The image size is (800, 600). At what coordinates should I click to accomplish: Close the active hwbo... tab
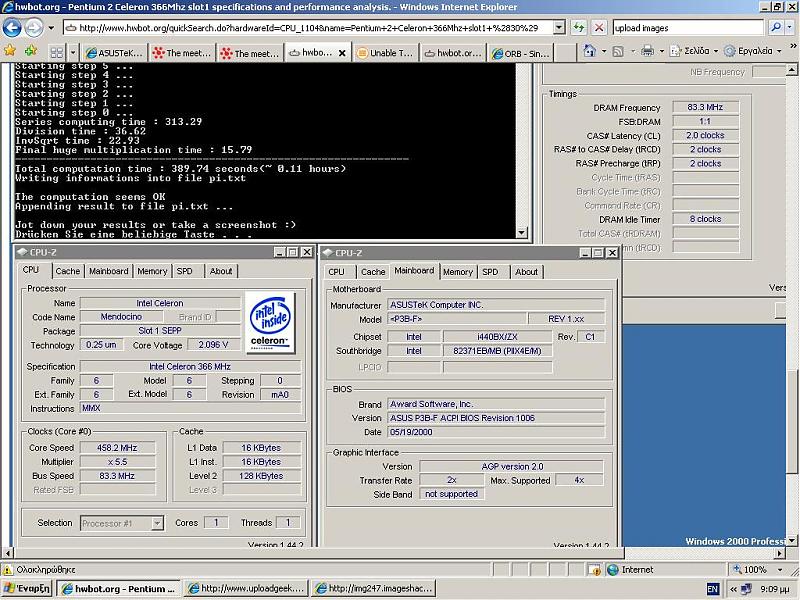(x=342, y=53)
